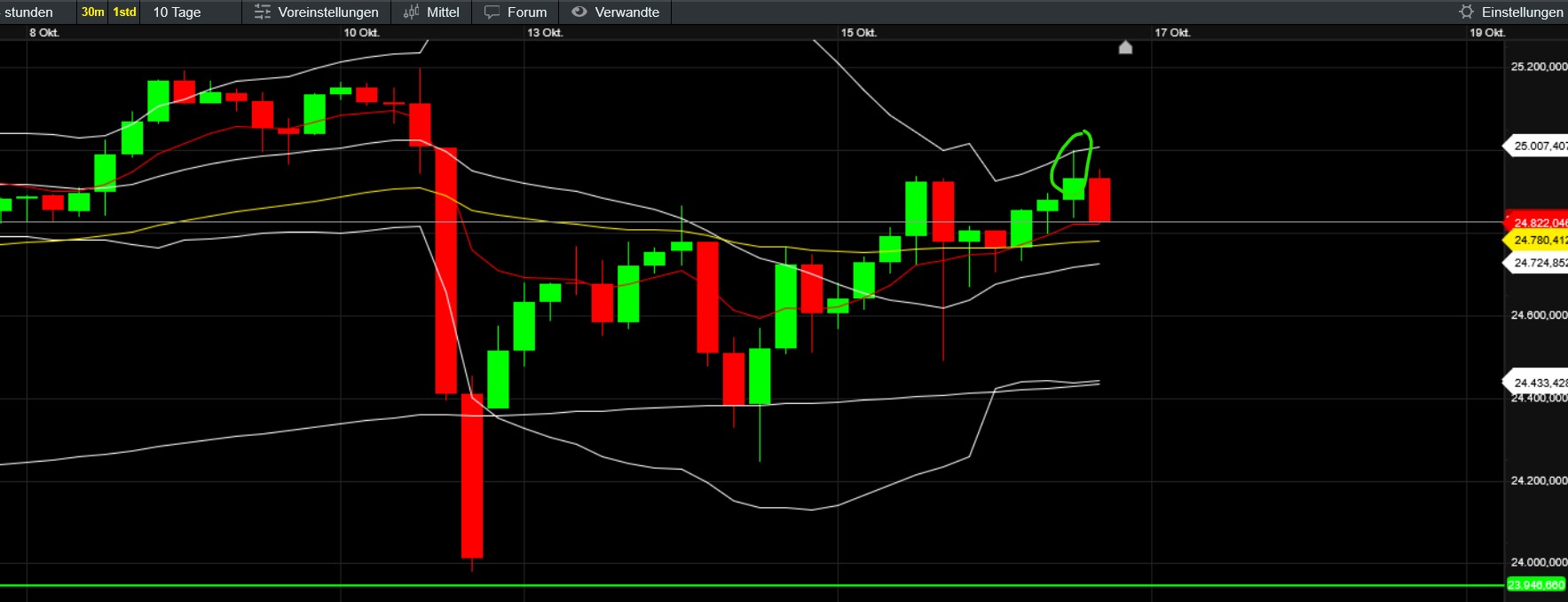Click the green 23.946,660 price tag
1568x602 pixels.
coord(1537,584)
